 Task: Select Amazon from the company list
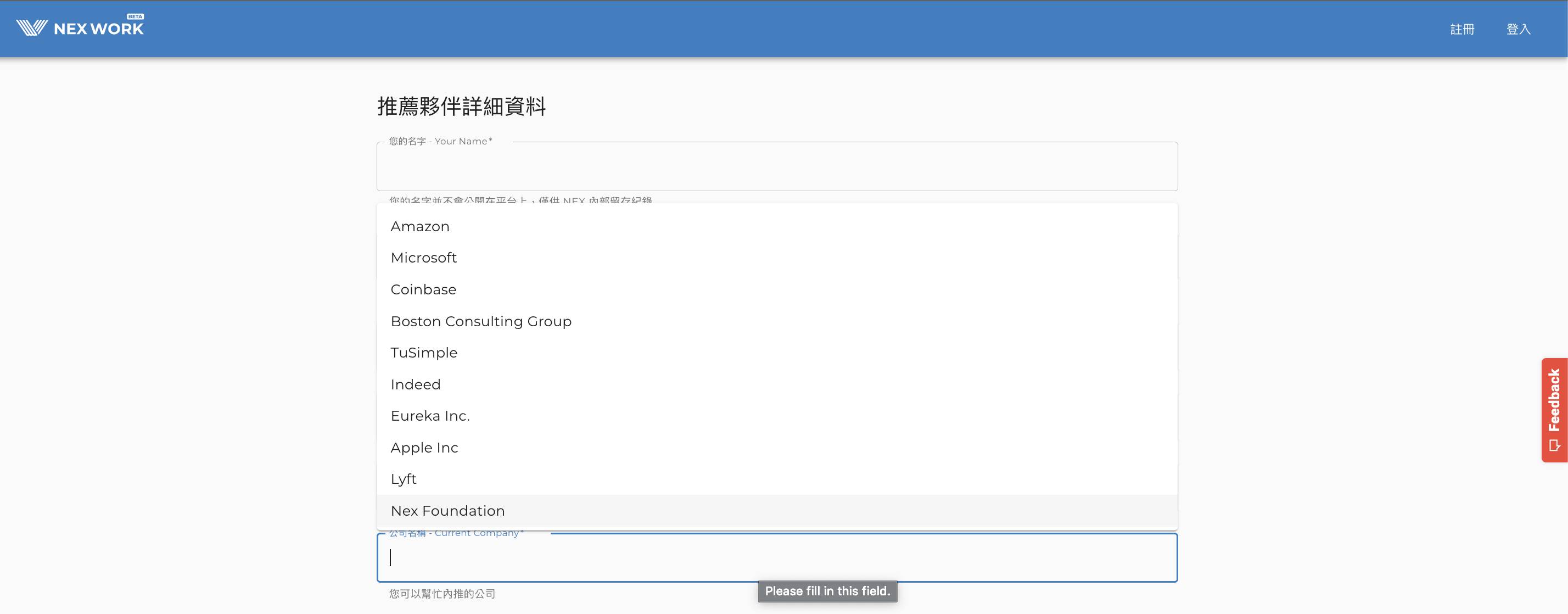coord(420,227)
